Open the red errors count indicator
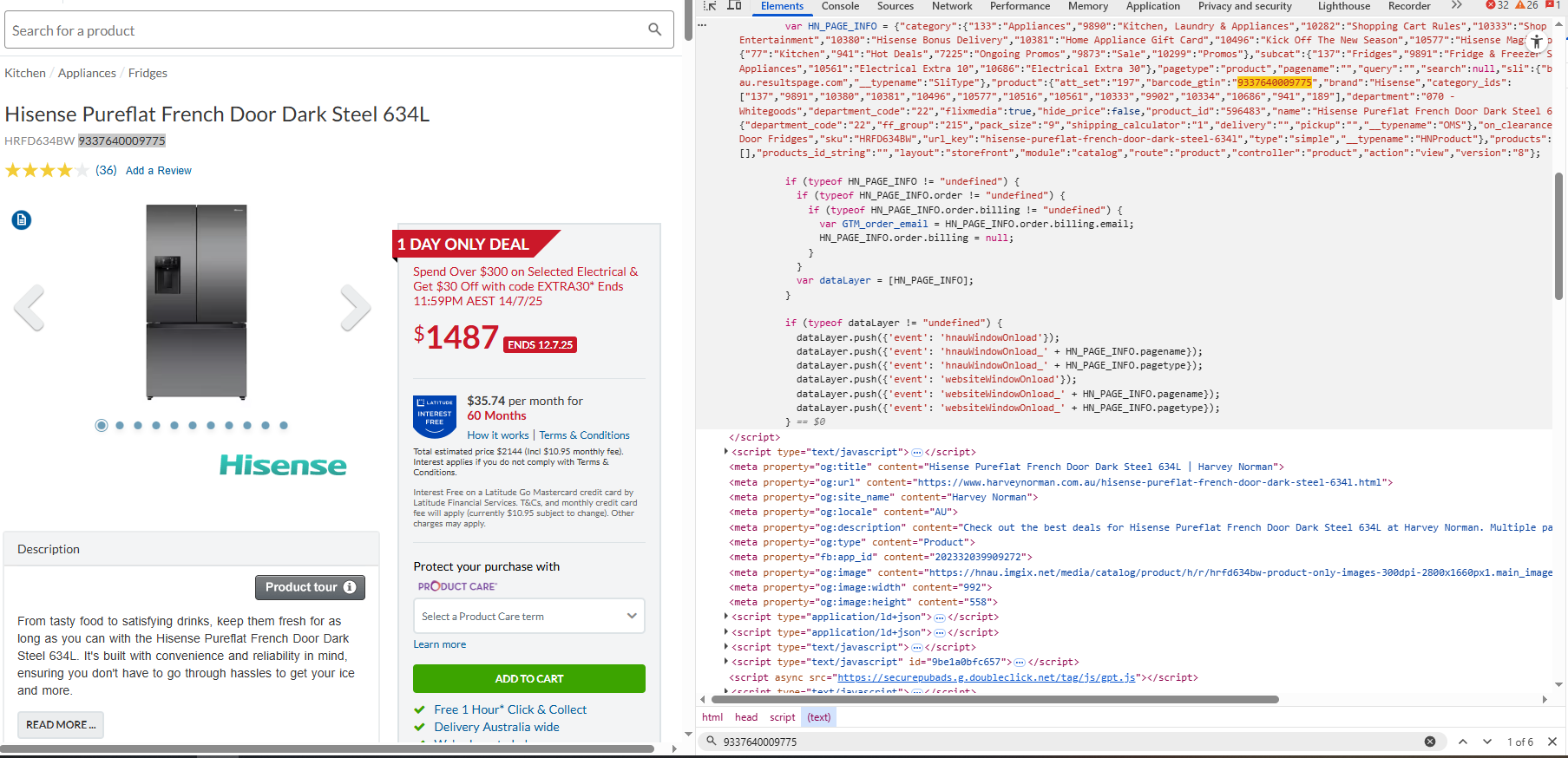The height and width of the screenshot is (758, 1568). pos(1497,6)
